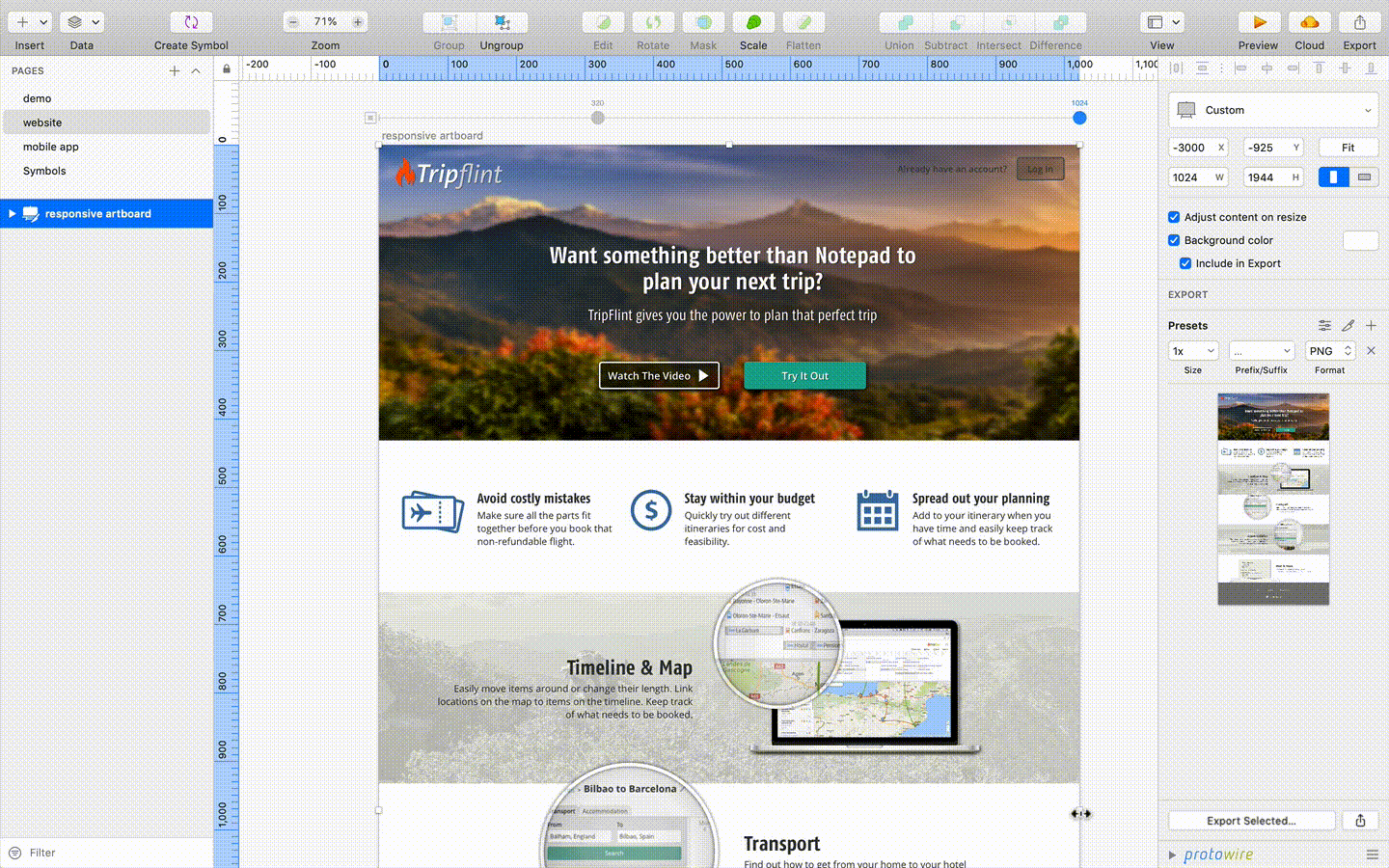The width and height of the screenshot is (1389, 868).
Task: Click the ruler lock icon
Action: click(227, 69)
